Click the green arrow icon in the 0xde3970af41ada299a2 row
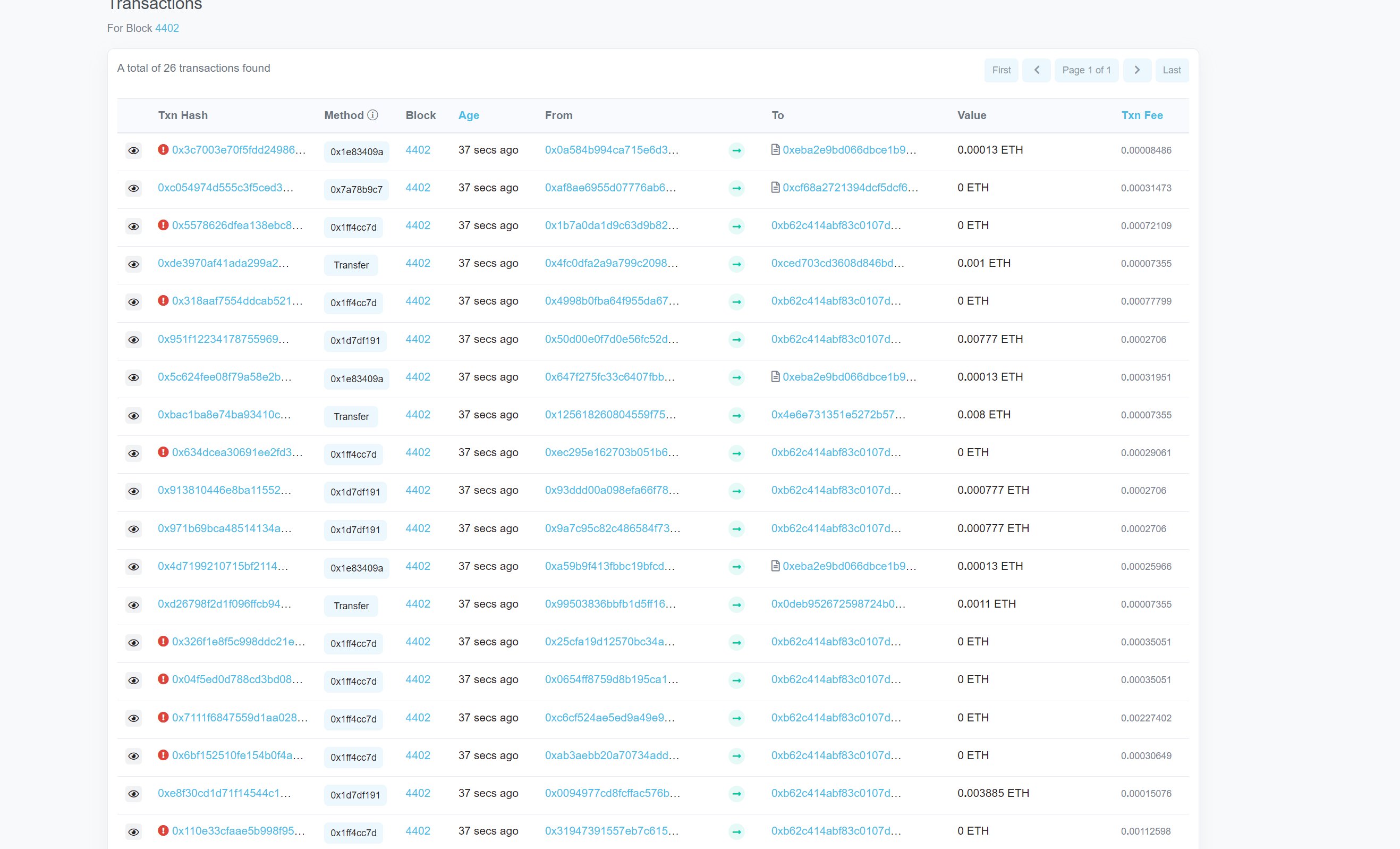The image size is (1400, 849). 736,264
